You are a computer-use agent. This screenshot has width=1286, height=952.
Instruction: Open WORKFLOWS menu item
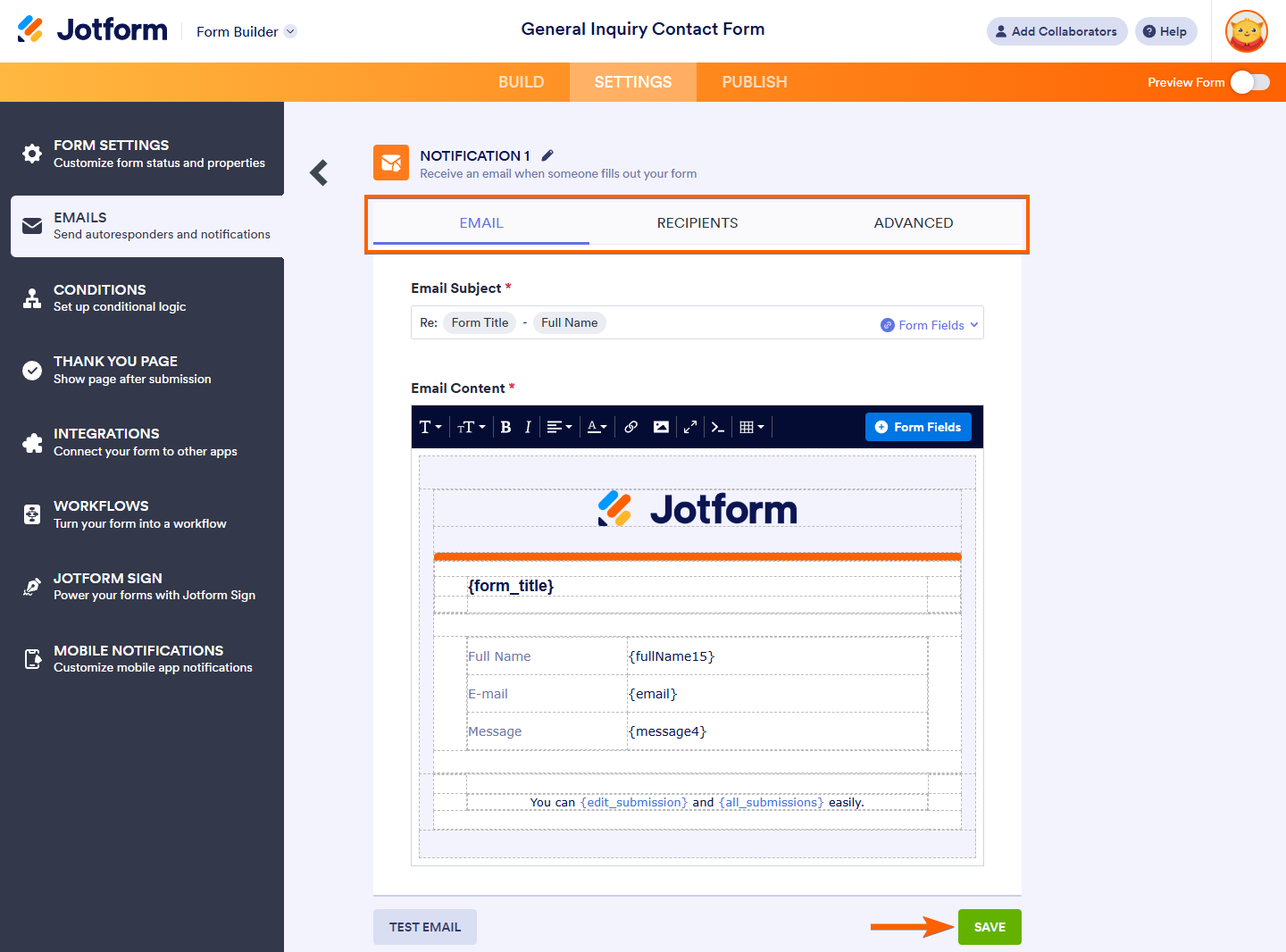[142, 514]
